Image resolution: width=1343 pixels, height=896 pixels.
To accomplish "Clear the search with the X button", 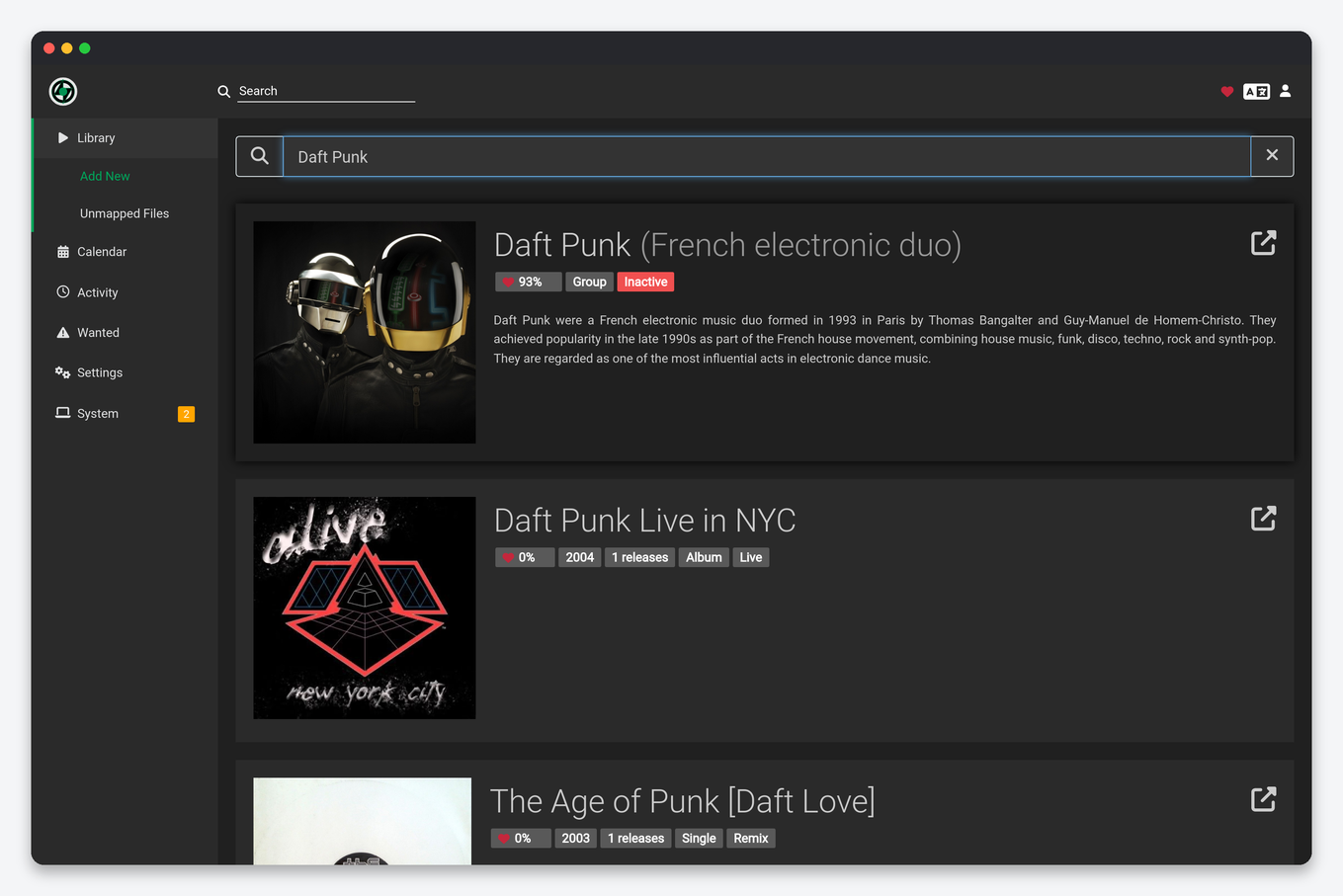I will coord(1272,156).
